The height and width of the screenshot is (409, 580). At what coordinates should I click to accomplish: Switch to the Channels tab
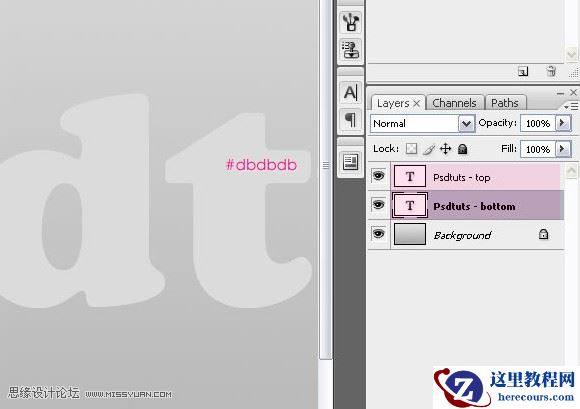[x=454, y=103]
